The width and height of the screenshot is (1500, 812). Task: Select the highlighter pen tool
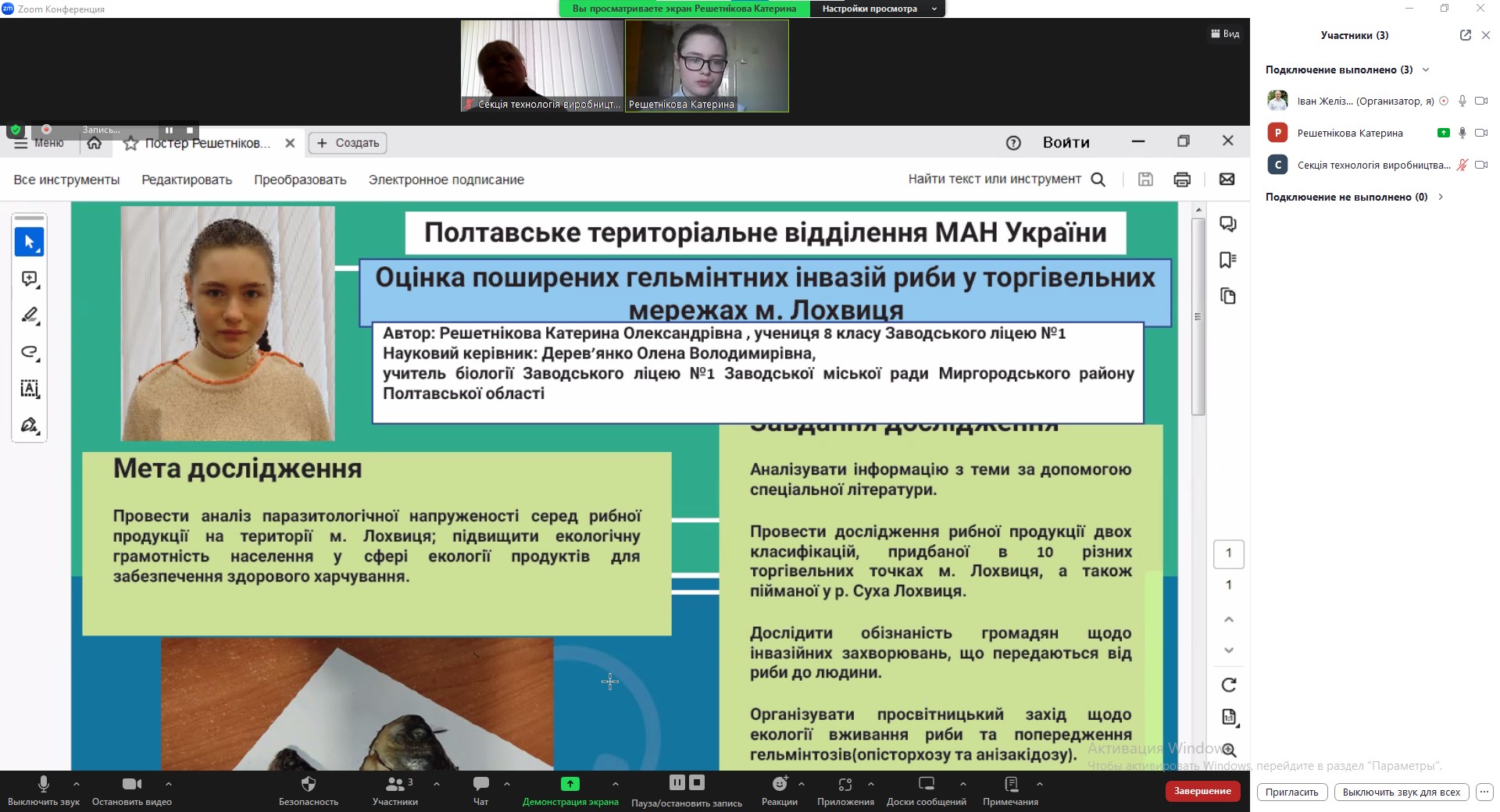pos(30,315)
